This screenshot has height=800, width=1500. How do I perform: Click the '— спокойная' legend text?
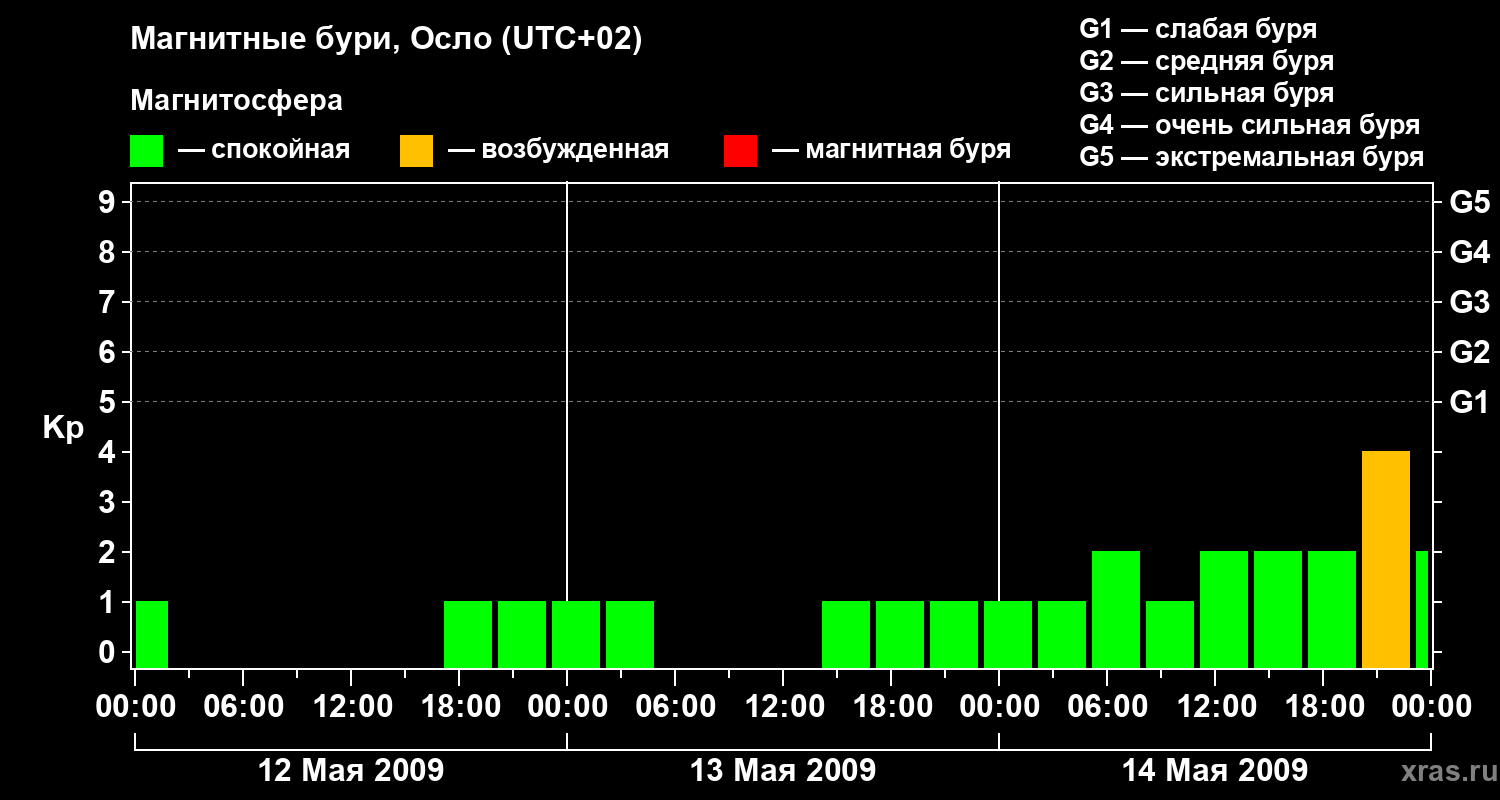pos(264,150)
